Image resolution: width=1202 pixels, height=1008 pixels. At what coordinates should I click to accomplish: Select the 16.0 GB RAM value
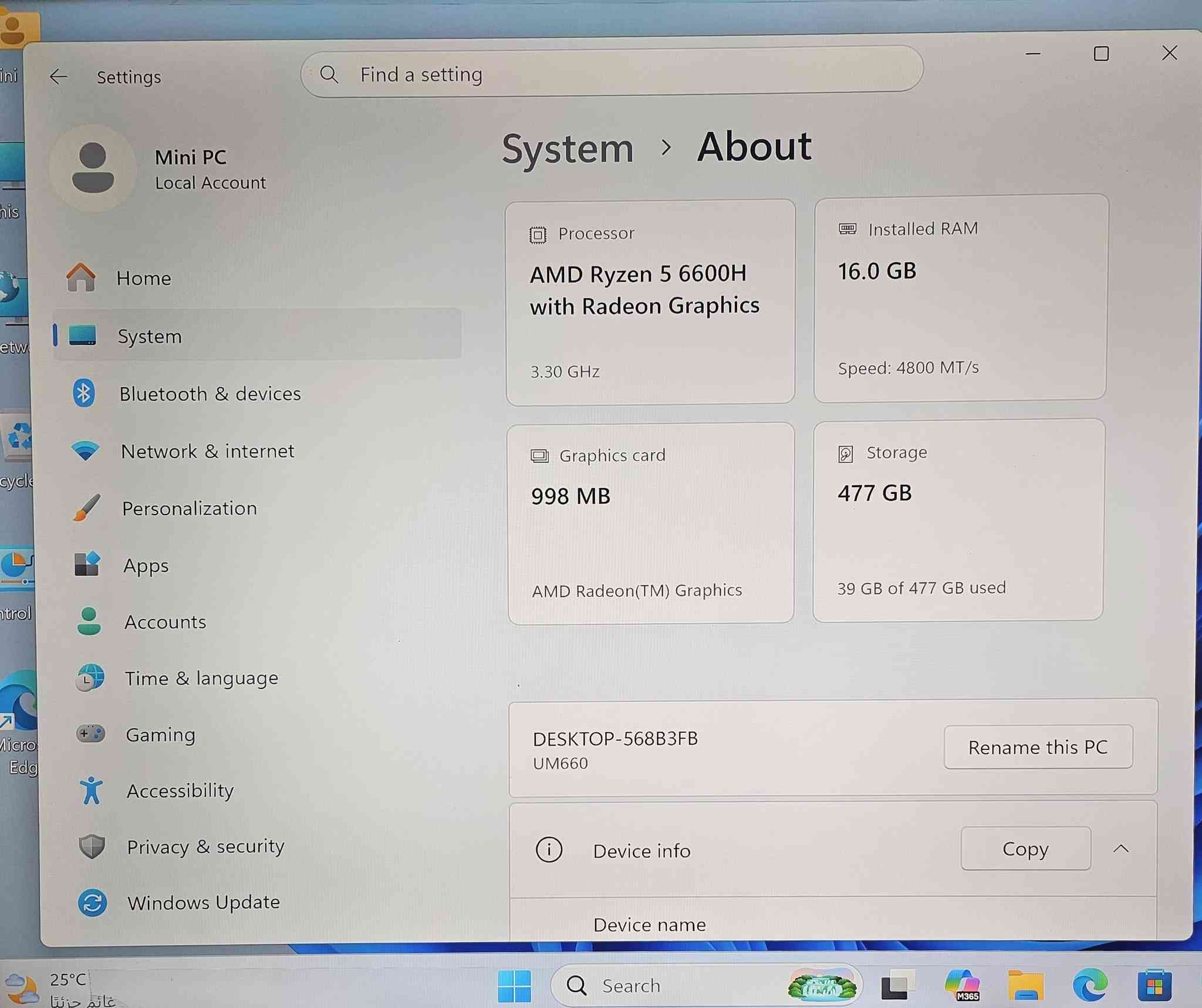(877, 271)
